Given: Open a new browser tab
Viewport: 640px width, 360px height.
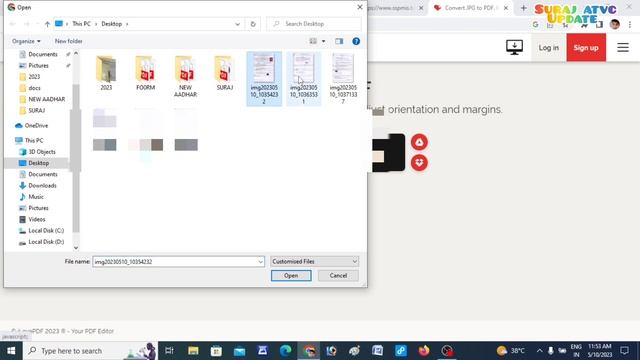Looking at the screenshot, I should [524, 8].
